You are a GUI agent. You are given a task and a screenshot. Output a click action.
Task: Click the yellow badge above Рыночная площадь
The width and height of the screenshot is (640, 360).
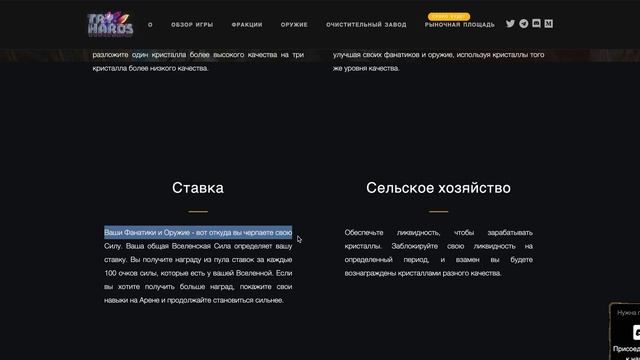pos(449,16)
